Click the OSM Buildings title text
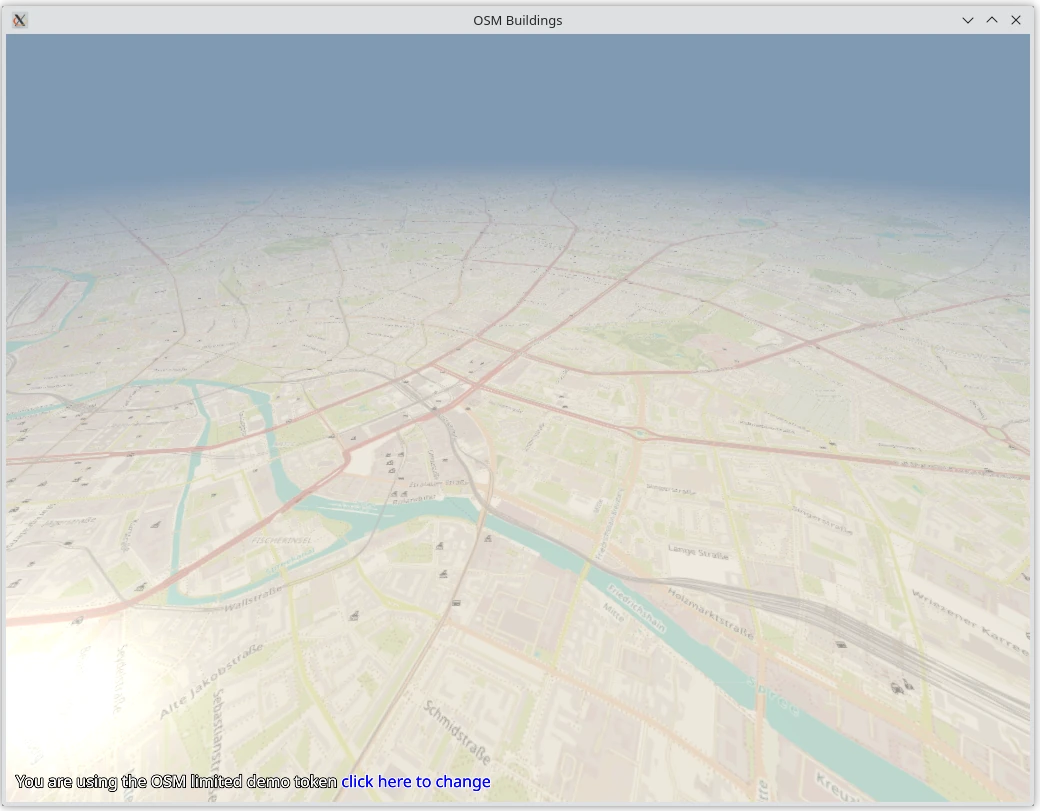 517,20
